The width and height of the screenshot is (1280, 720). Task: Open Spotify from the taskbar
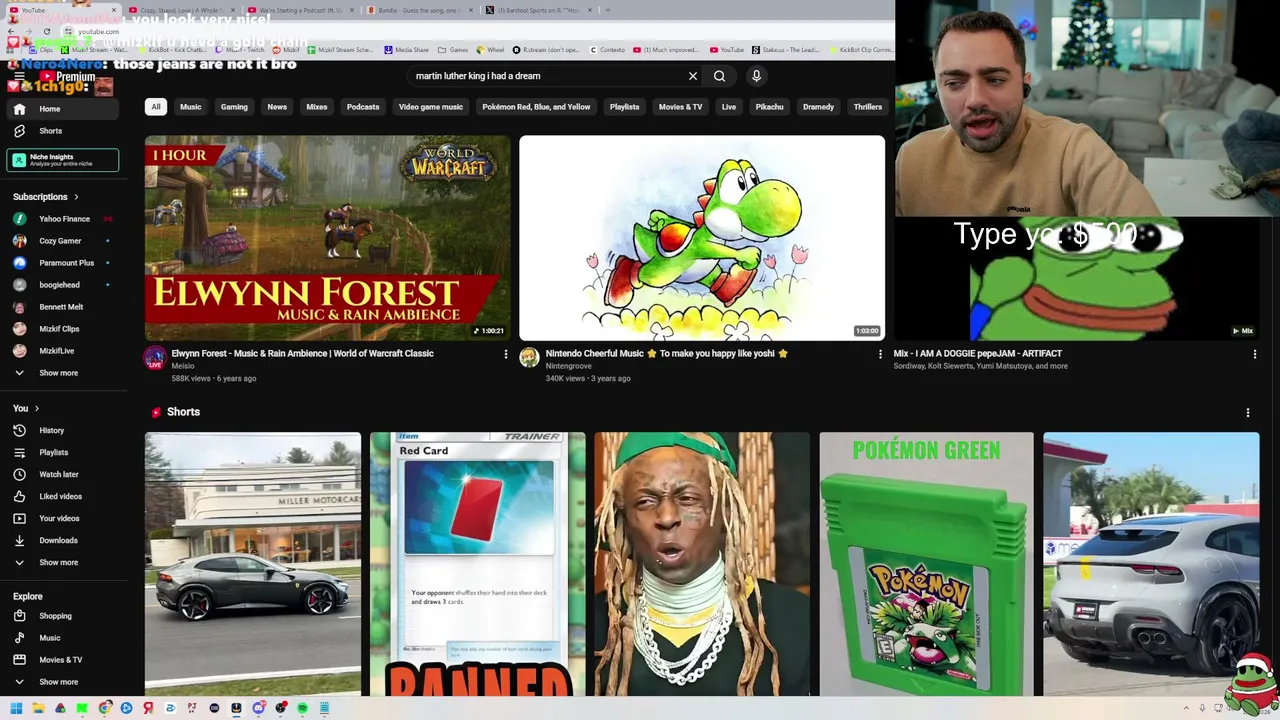pyautogui.click(x=302, y=708)
